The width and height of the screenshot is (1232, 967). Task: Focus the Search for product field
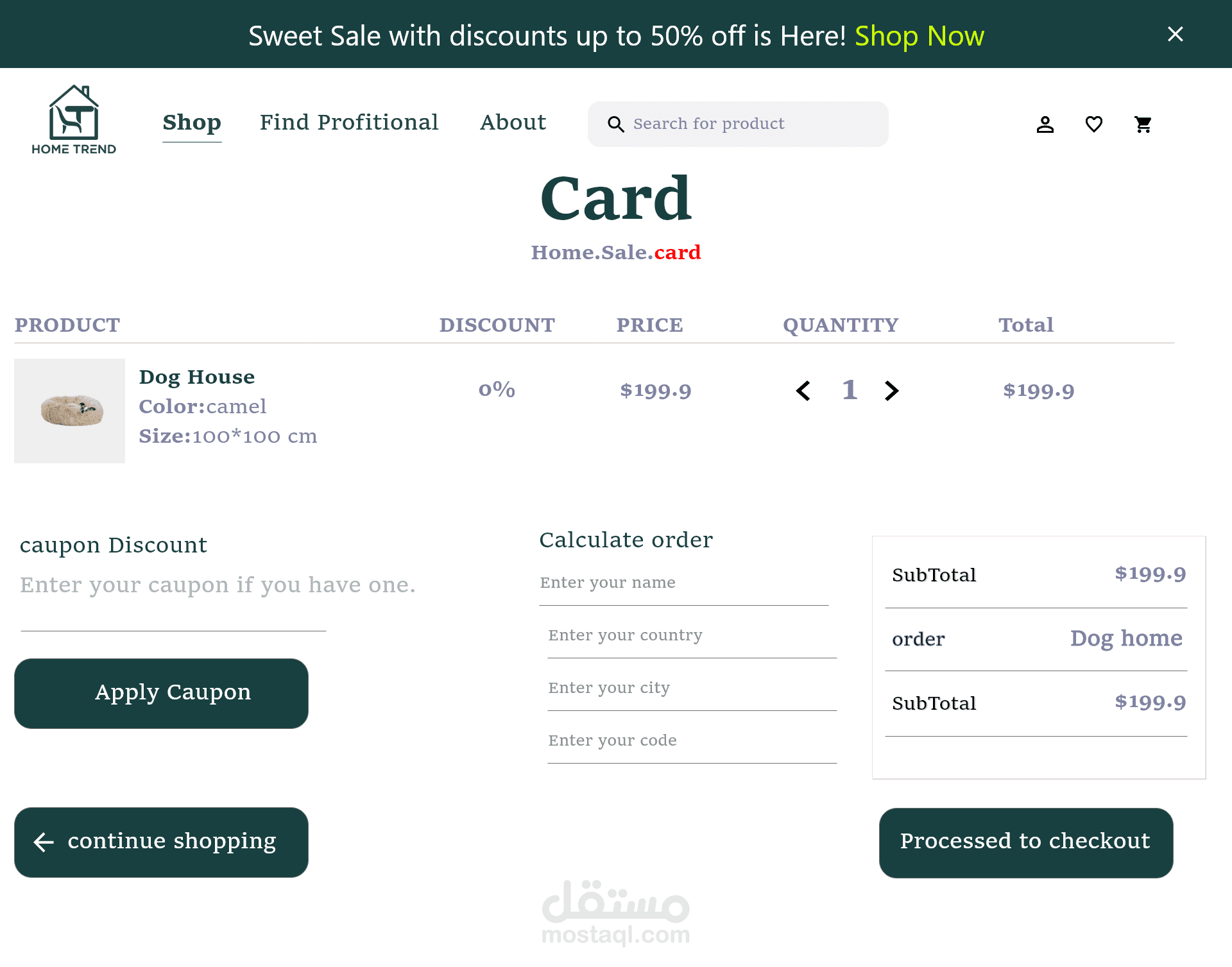pyautogui.click(x=751, y=124)
